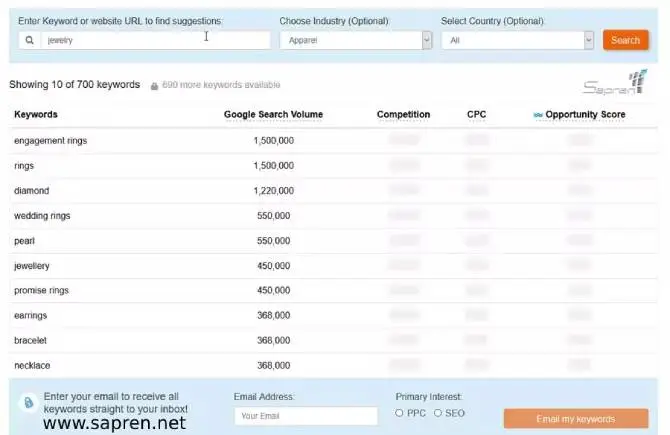Click the Opportunity Score crown icon
Image resolution: width=670 pixels, height=435 pixels.
pos(538,115)
